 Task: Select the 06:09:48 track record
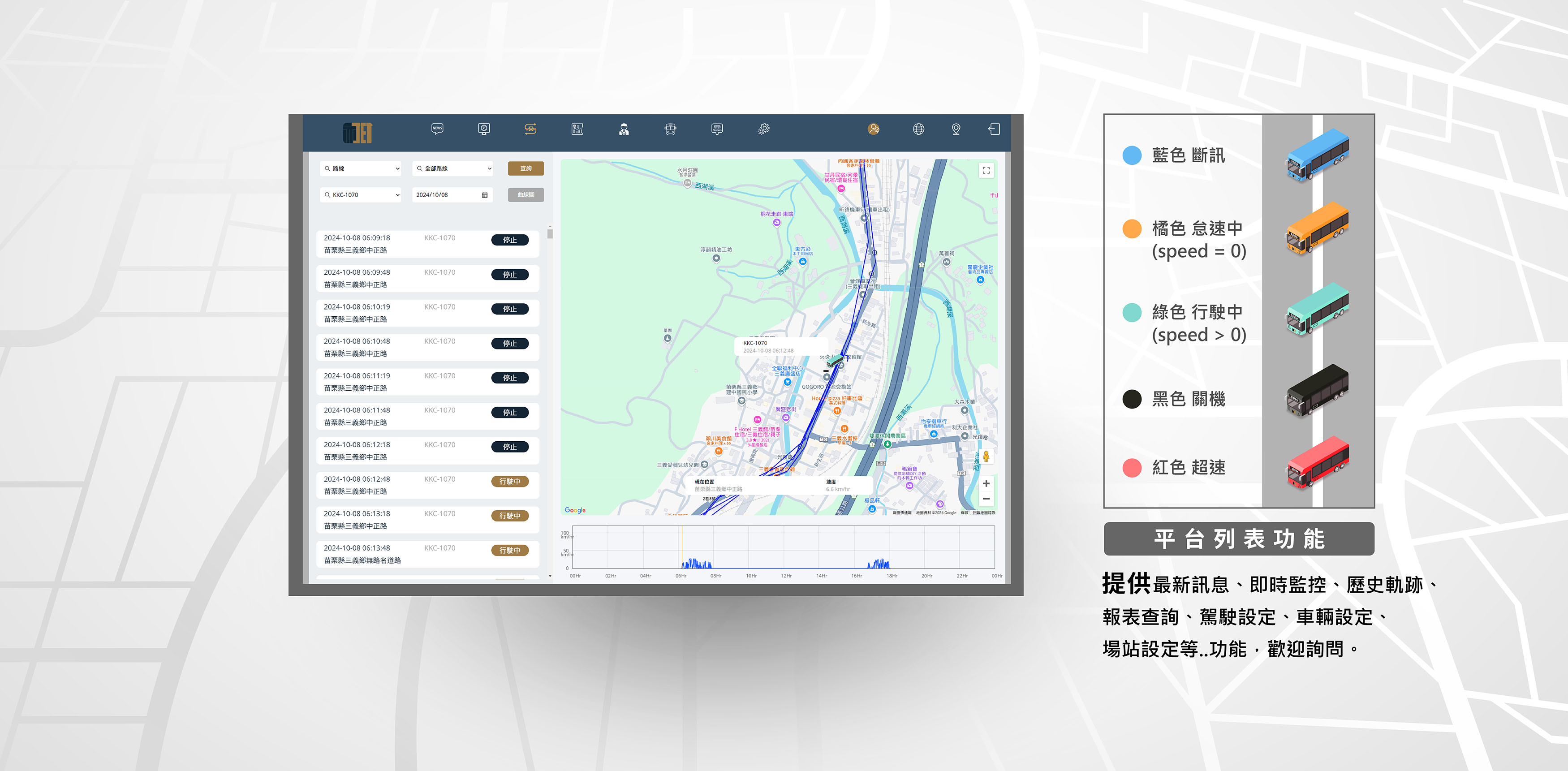(428, 279)
